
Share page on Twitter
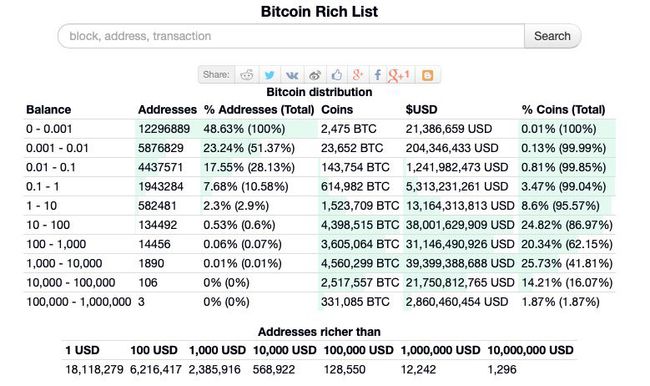269,75
